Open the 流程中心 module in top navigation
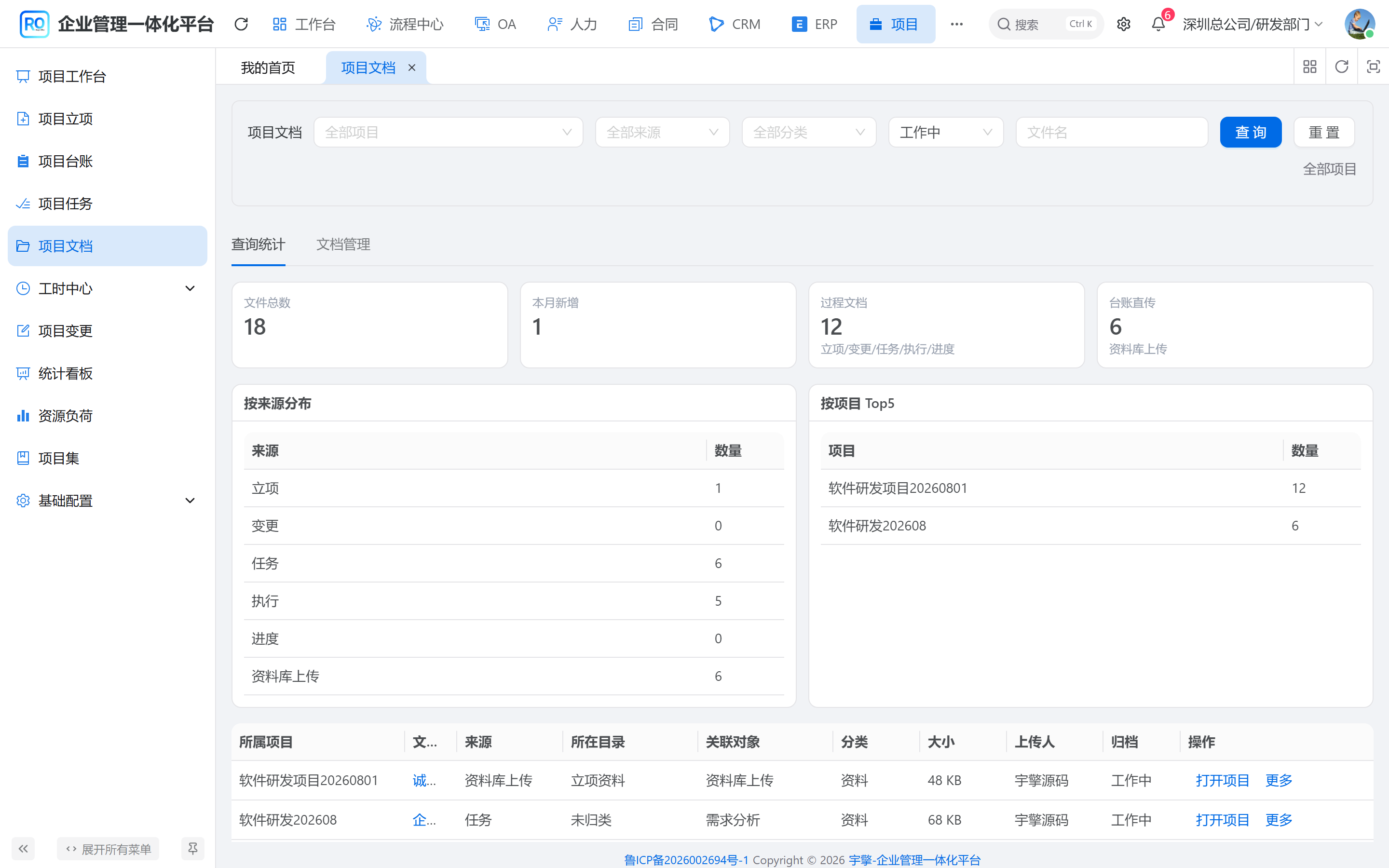 coord(405,24)
